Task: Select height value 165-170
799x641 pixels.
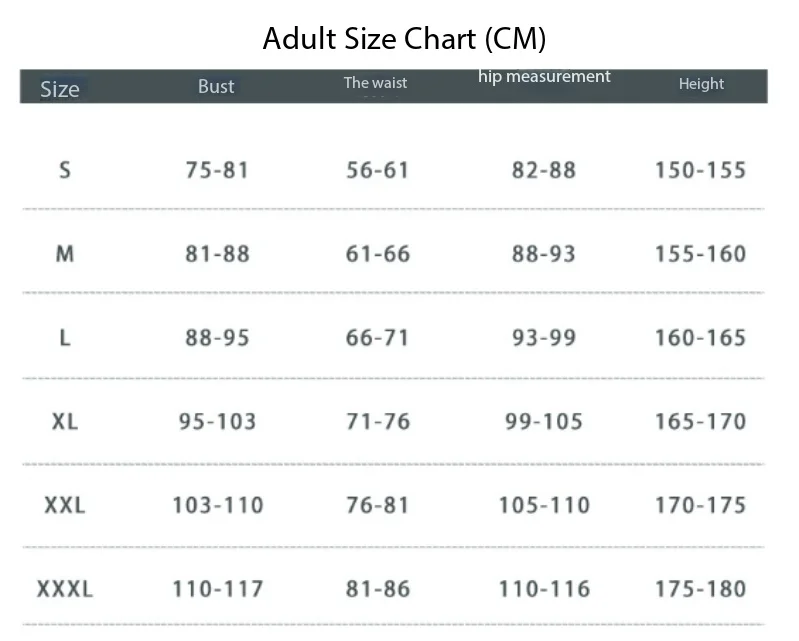Action: 700,421
